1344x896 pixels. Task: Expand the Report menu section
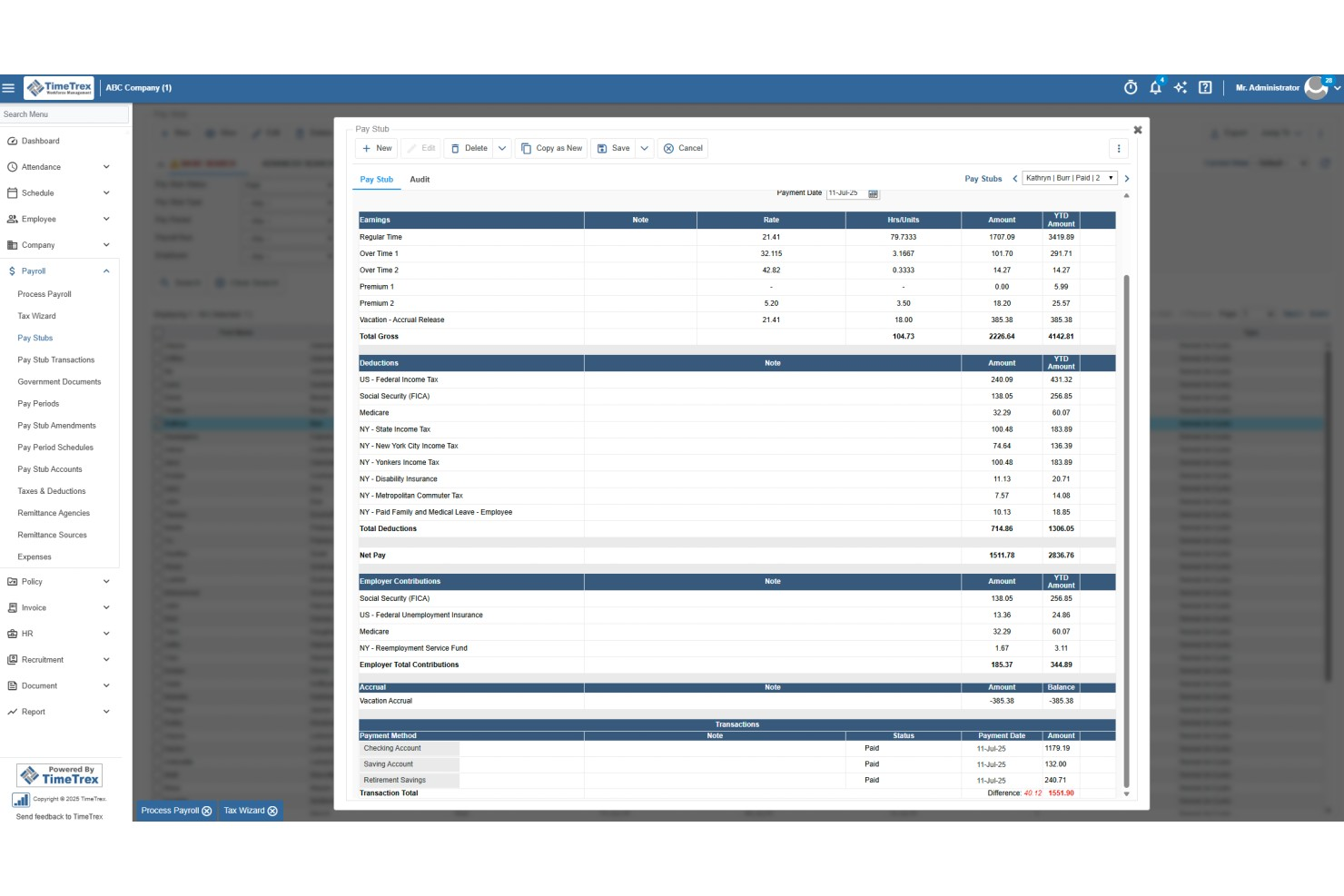click(x=106, y=712)
